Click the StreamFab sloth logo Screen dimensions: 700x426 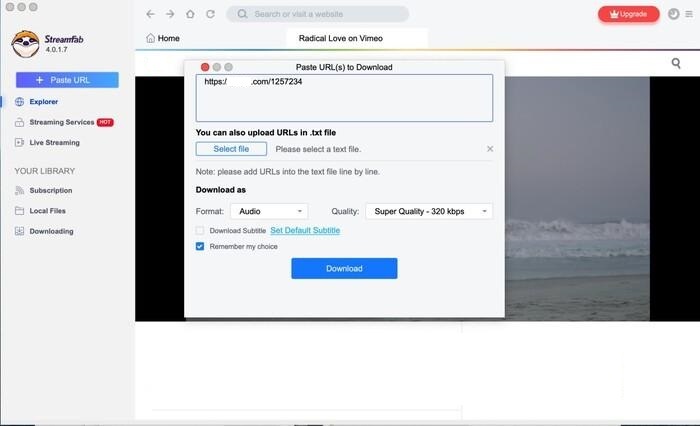tap(25, 44)
